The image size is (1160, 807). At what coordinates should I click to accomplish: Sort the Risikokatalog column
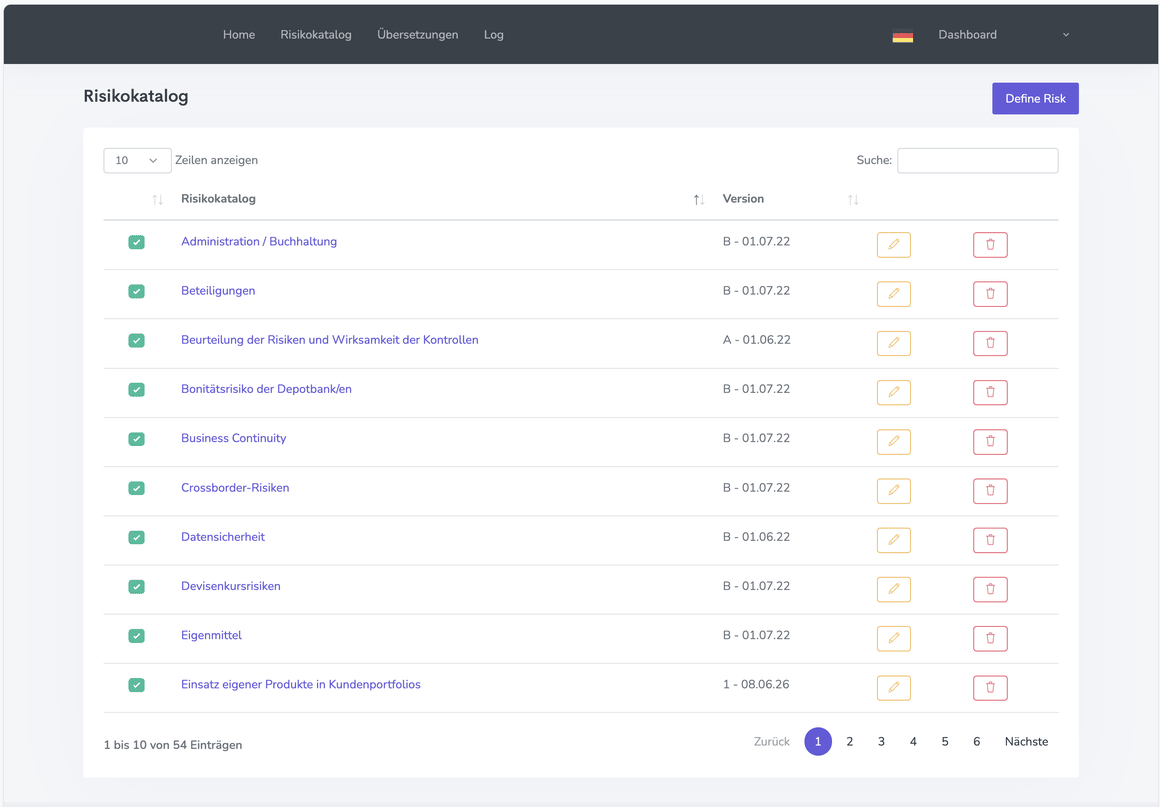[698, 200]
